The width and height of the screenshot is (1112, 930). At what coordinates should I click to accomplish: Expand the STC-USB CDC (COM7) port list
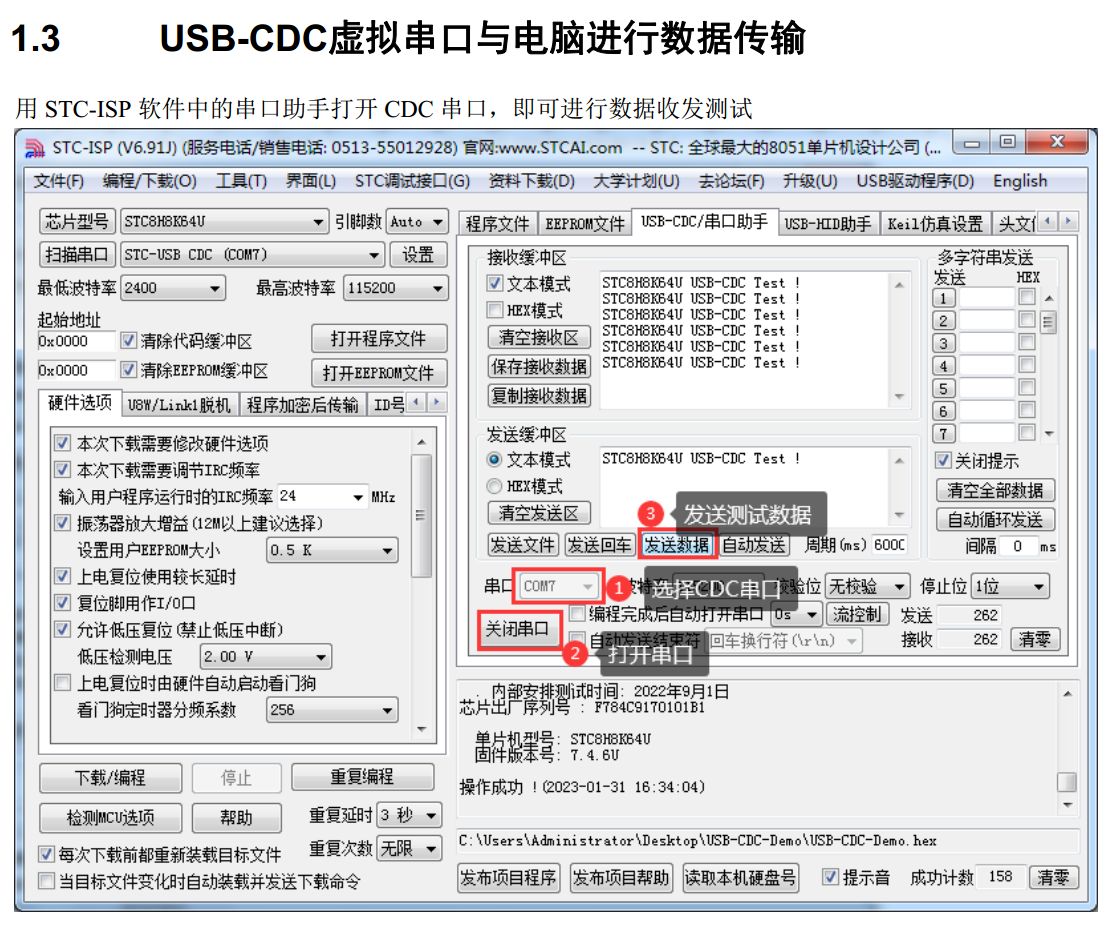click(252, 255)
